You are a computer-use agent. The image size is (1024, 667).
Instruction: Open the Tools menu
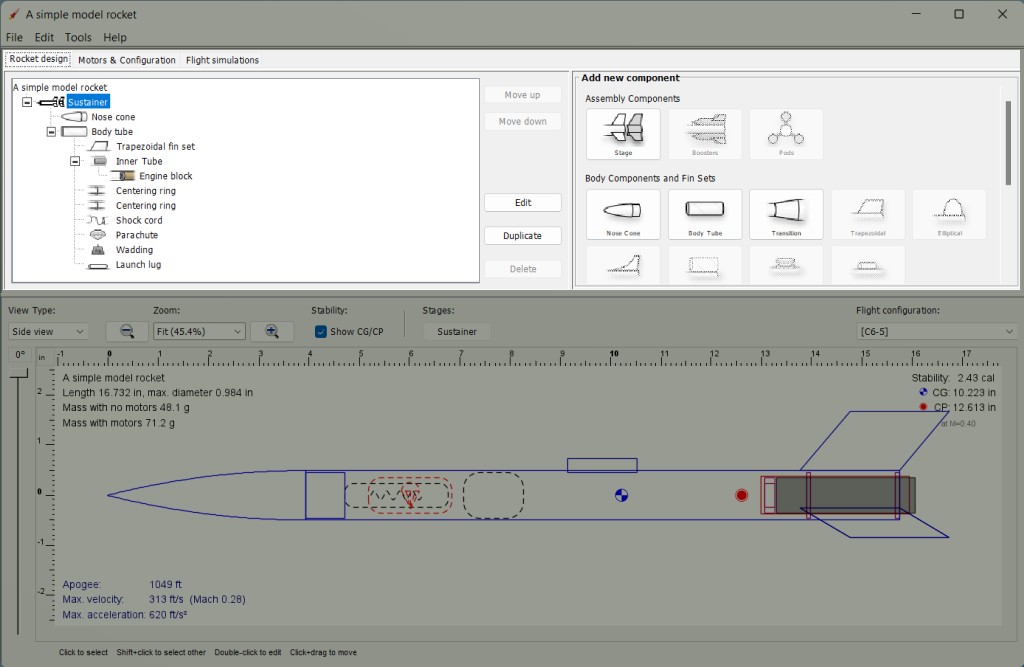78,37
